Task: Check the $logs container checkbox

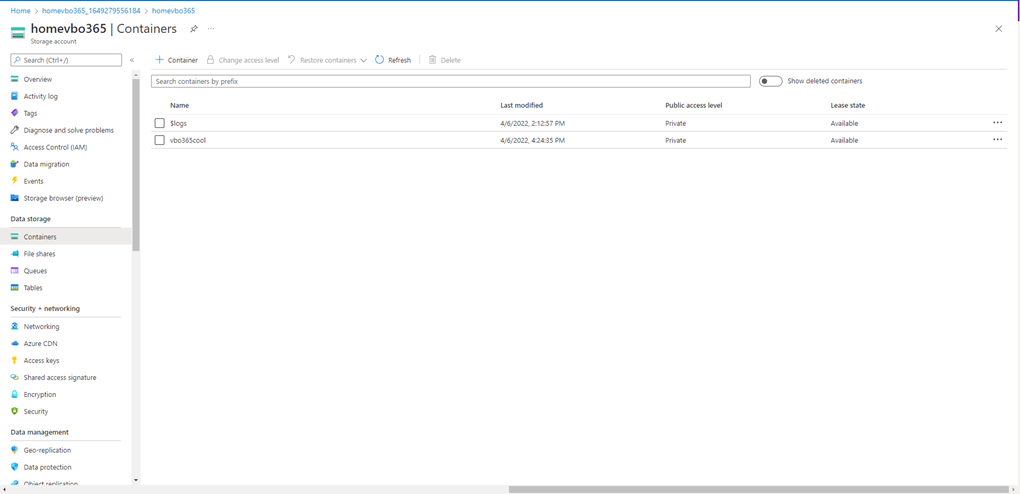Action: point(159,124)
